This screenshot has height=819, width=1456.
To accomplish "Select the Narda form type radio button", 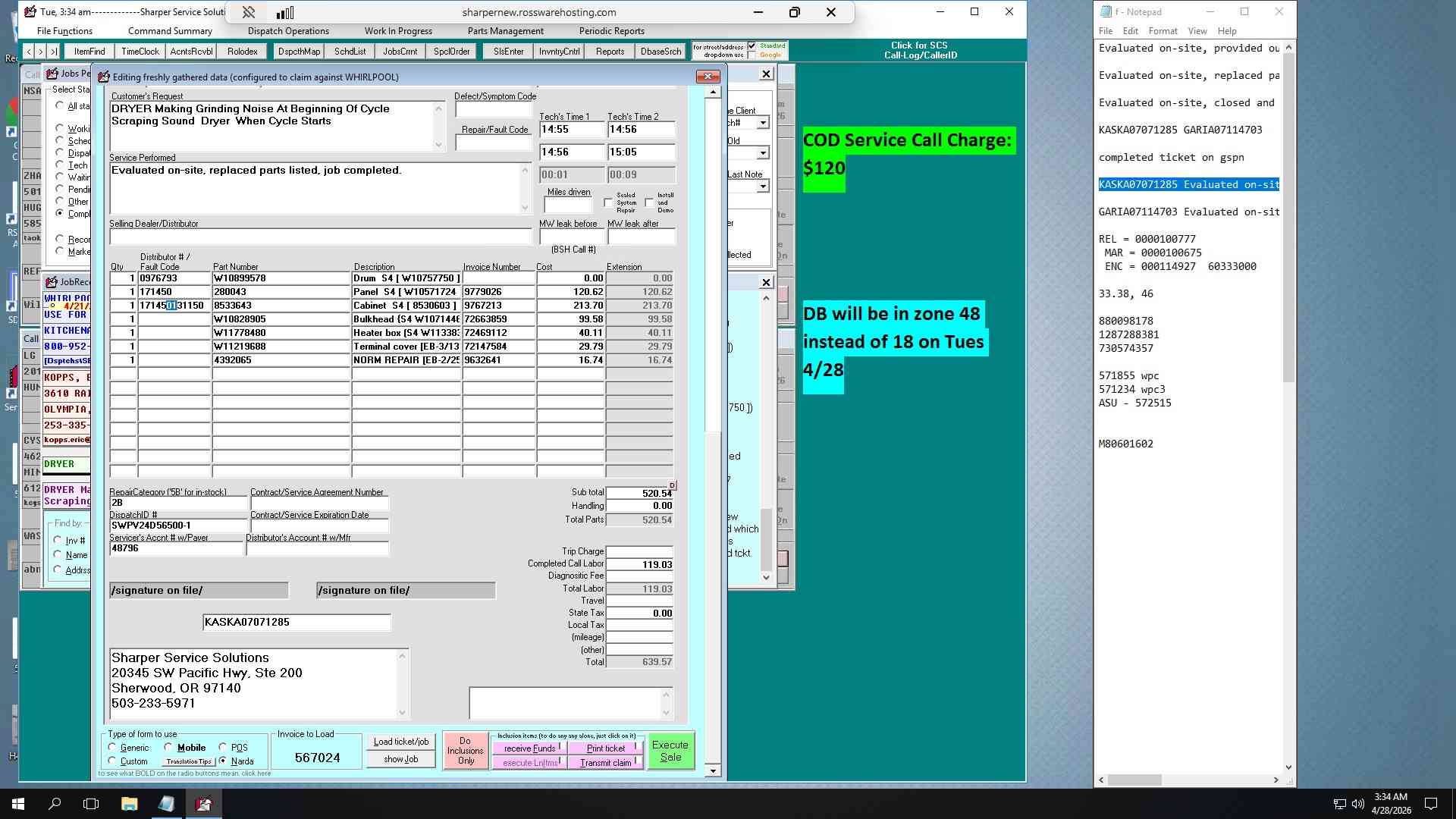I will [223, 761].
